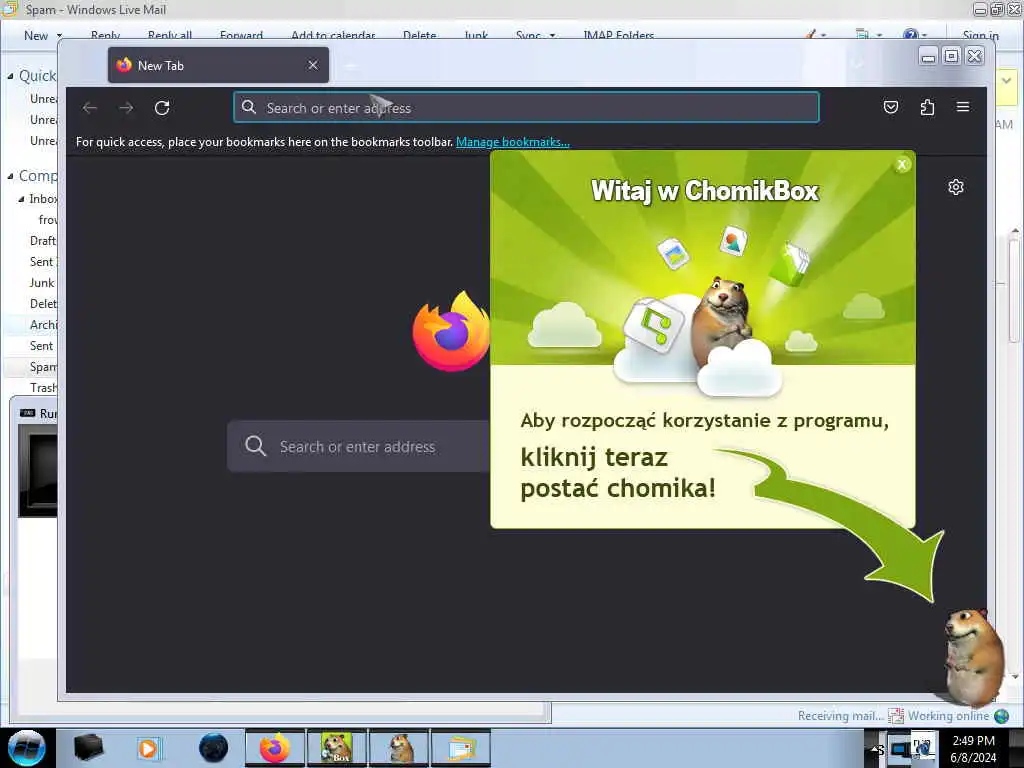Show hidden tray icons arrow

tap(874, 749)
